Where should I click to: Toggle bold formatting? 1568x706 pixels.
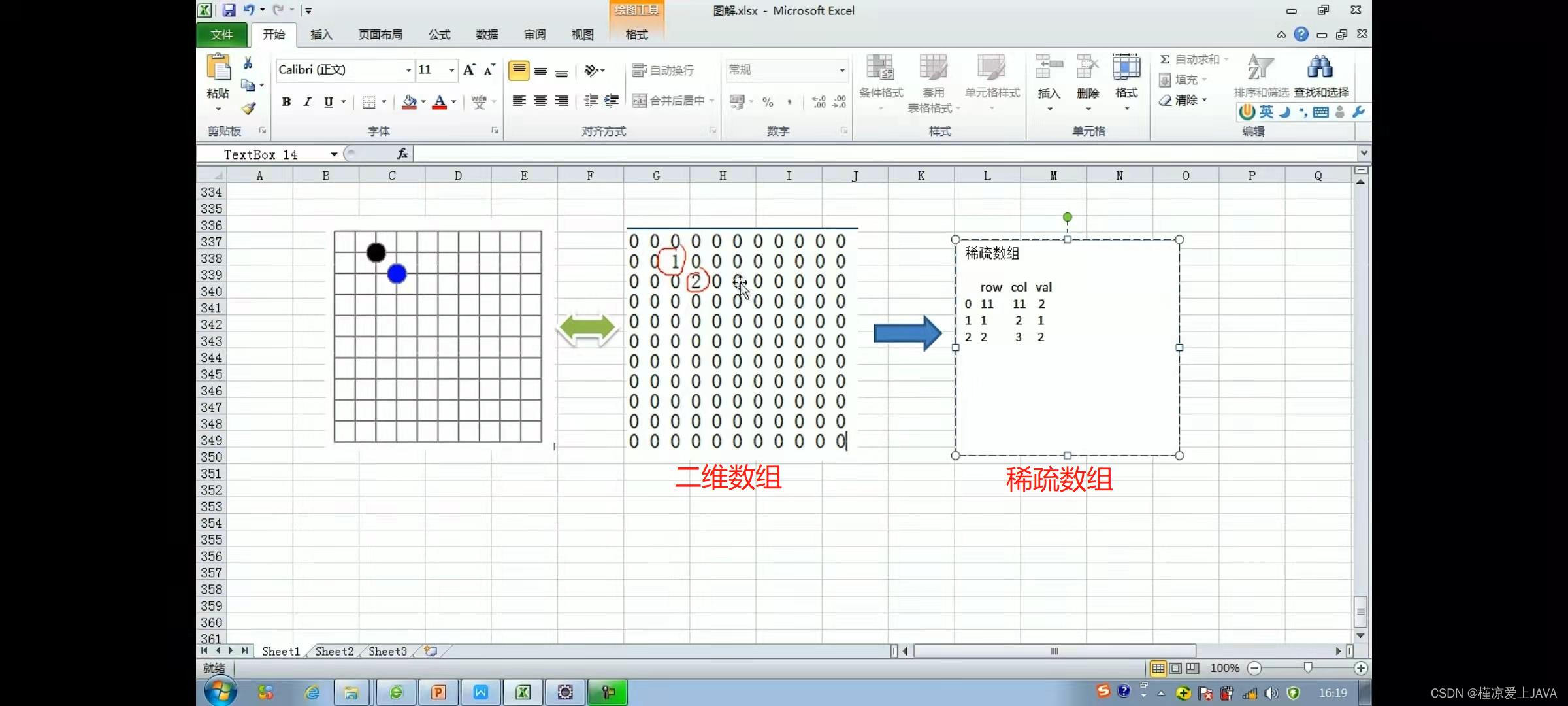(286, 101)
